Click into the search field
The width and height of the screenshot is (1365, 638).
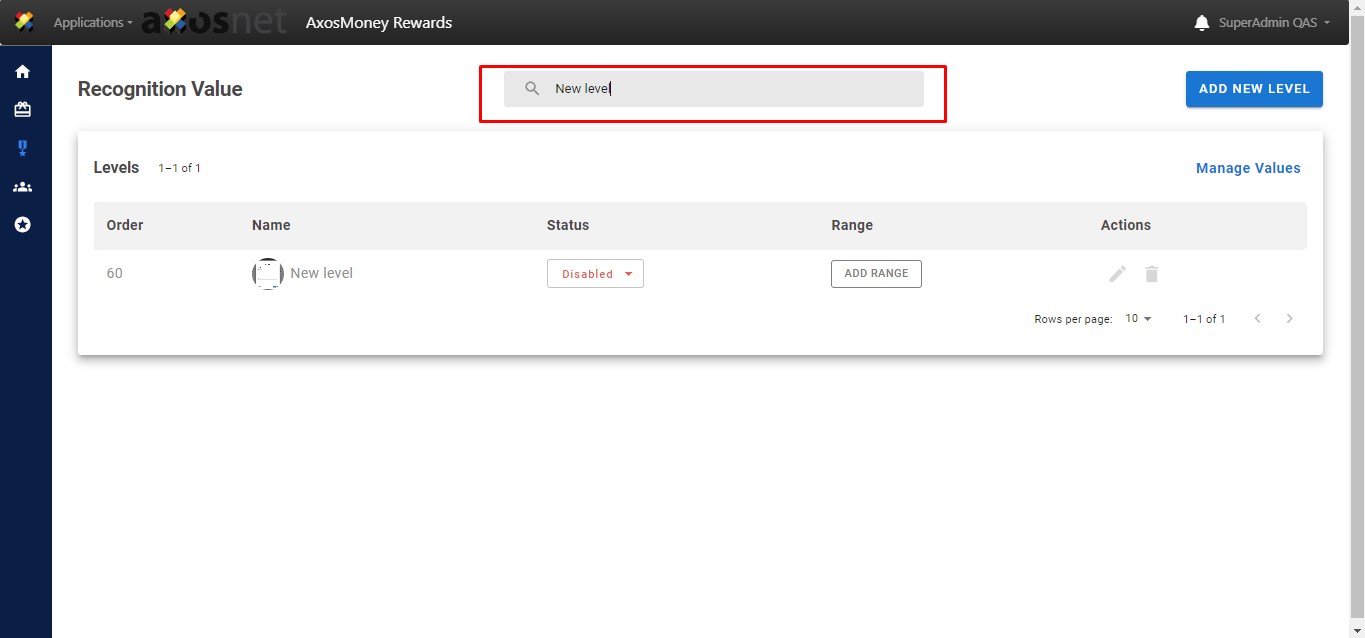tap(730, 89)
